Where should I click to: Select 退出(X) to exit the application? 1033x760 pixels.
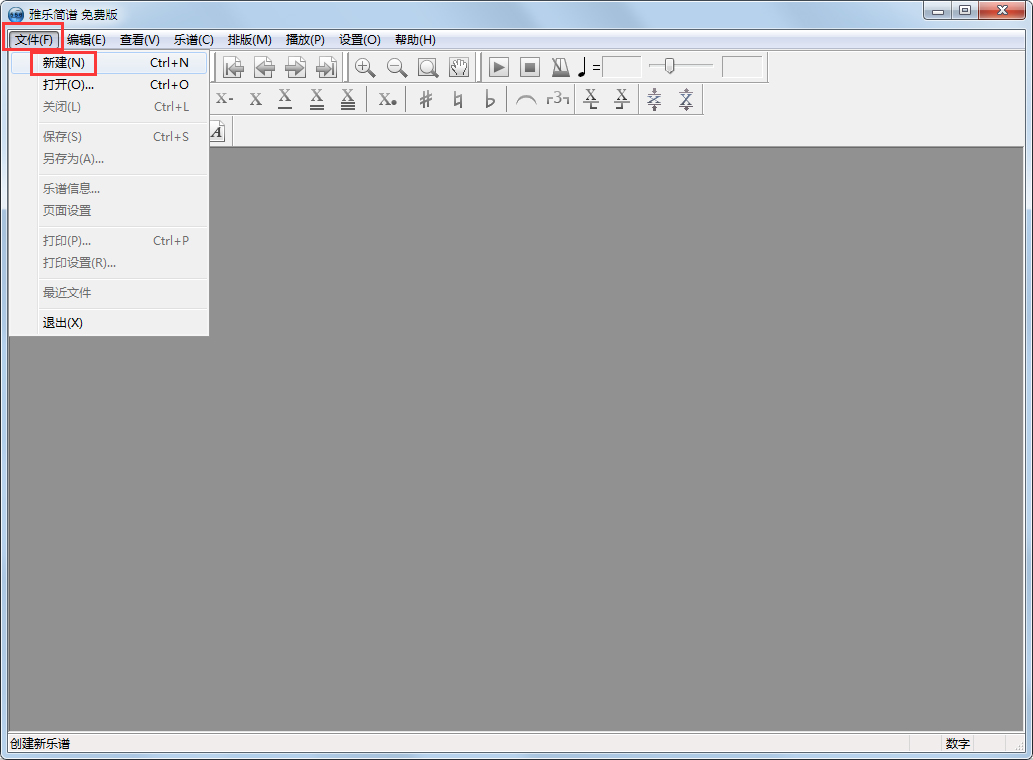pos(63,322)
